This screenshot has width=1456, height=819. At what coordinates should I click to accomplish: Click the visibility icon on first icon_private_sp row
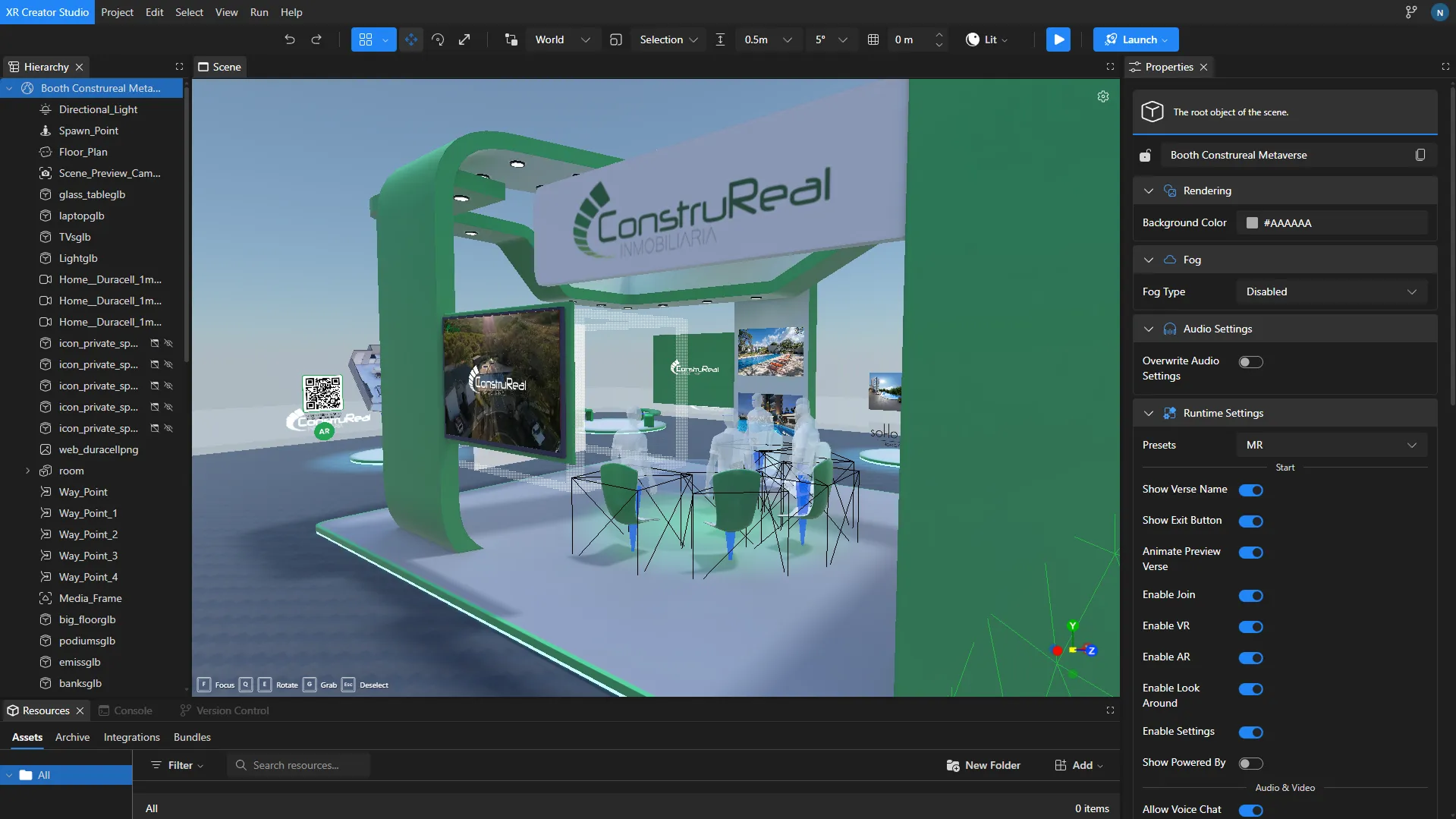click(168, 343)
